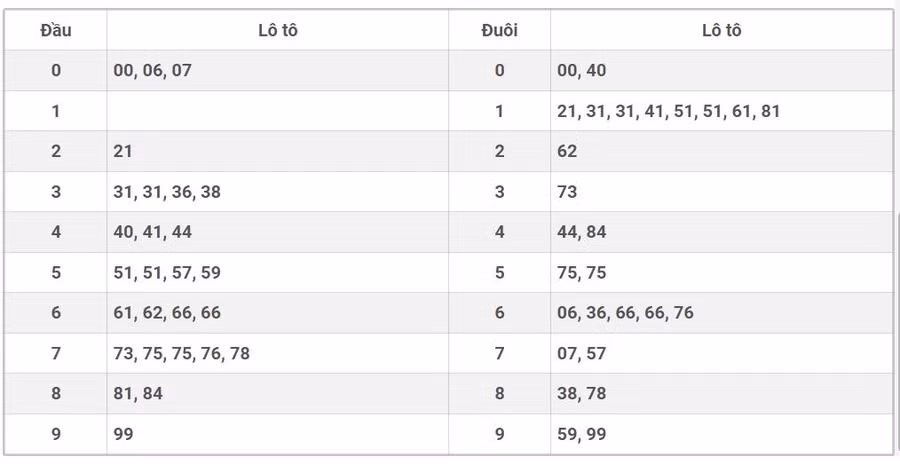Select the cell containing 44, 84
Image resolution: width=900 pixels, height=464 pixels.
click(x=582, y=232)
